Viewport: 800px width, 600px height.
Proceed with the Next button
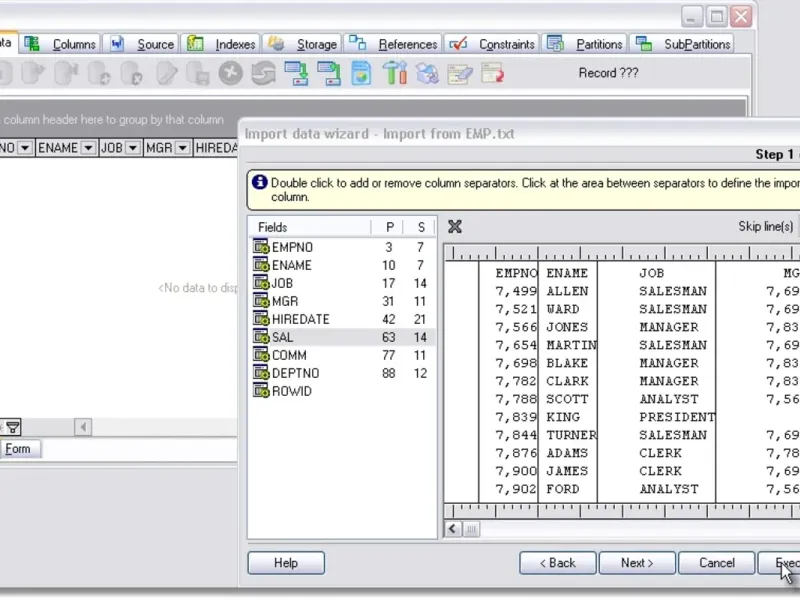pos(637,563)
